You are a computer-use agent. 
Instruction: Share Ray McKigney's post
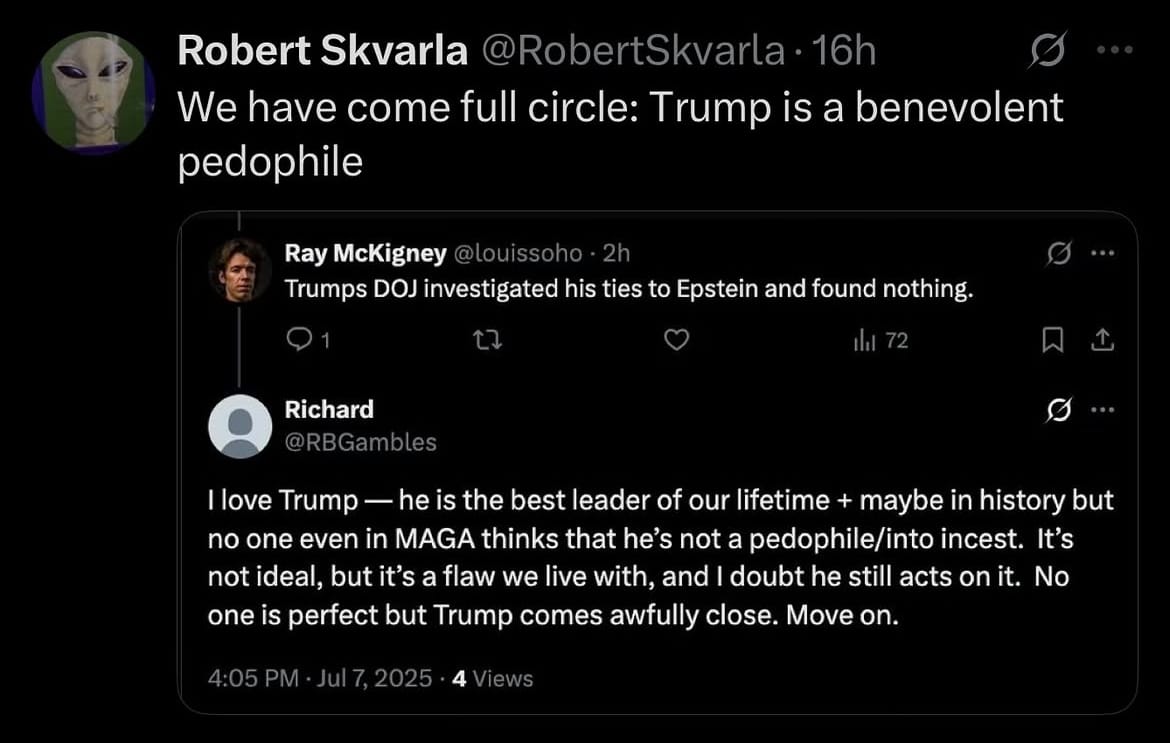pos(1101,342)
